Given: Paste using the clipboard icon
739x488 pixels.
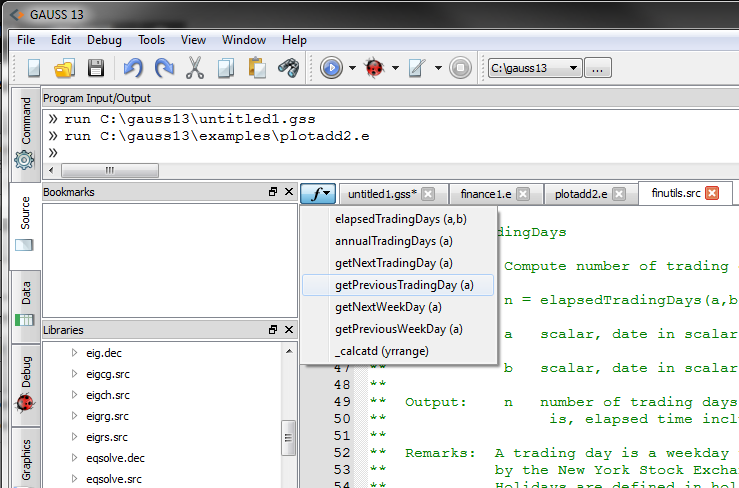Looking at the screenshot, I should [x=257, y=67].
